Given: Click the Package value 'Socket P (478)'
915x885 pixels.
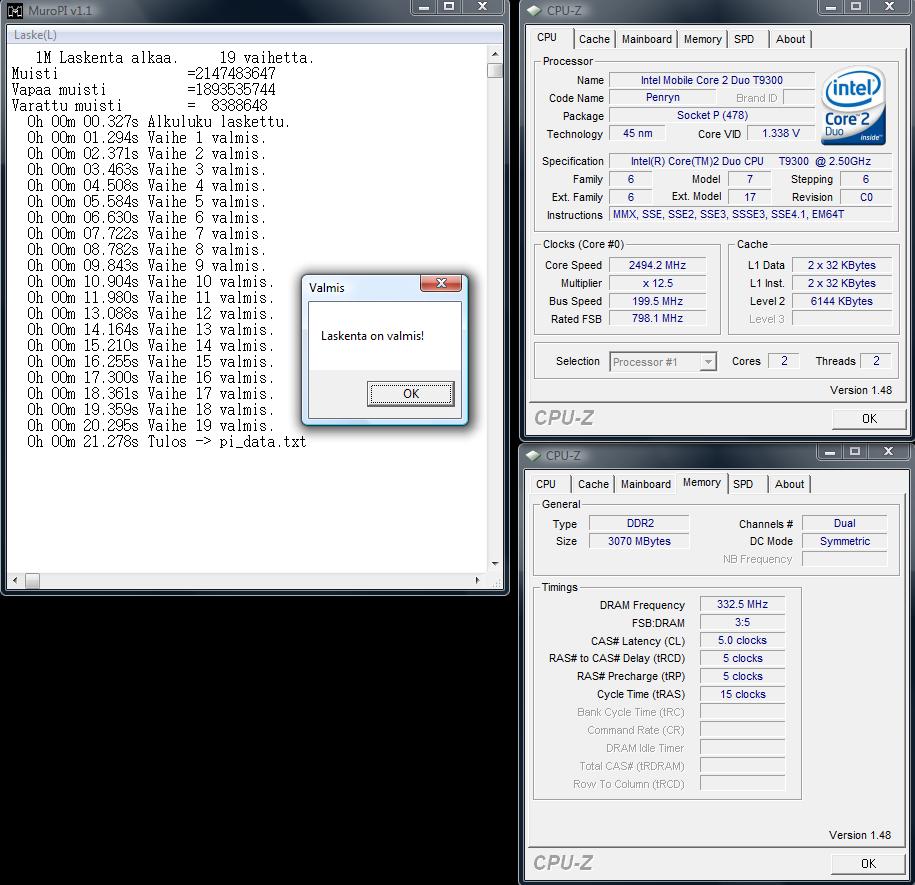Looking at the screenshot, I should coord(711,116).
